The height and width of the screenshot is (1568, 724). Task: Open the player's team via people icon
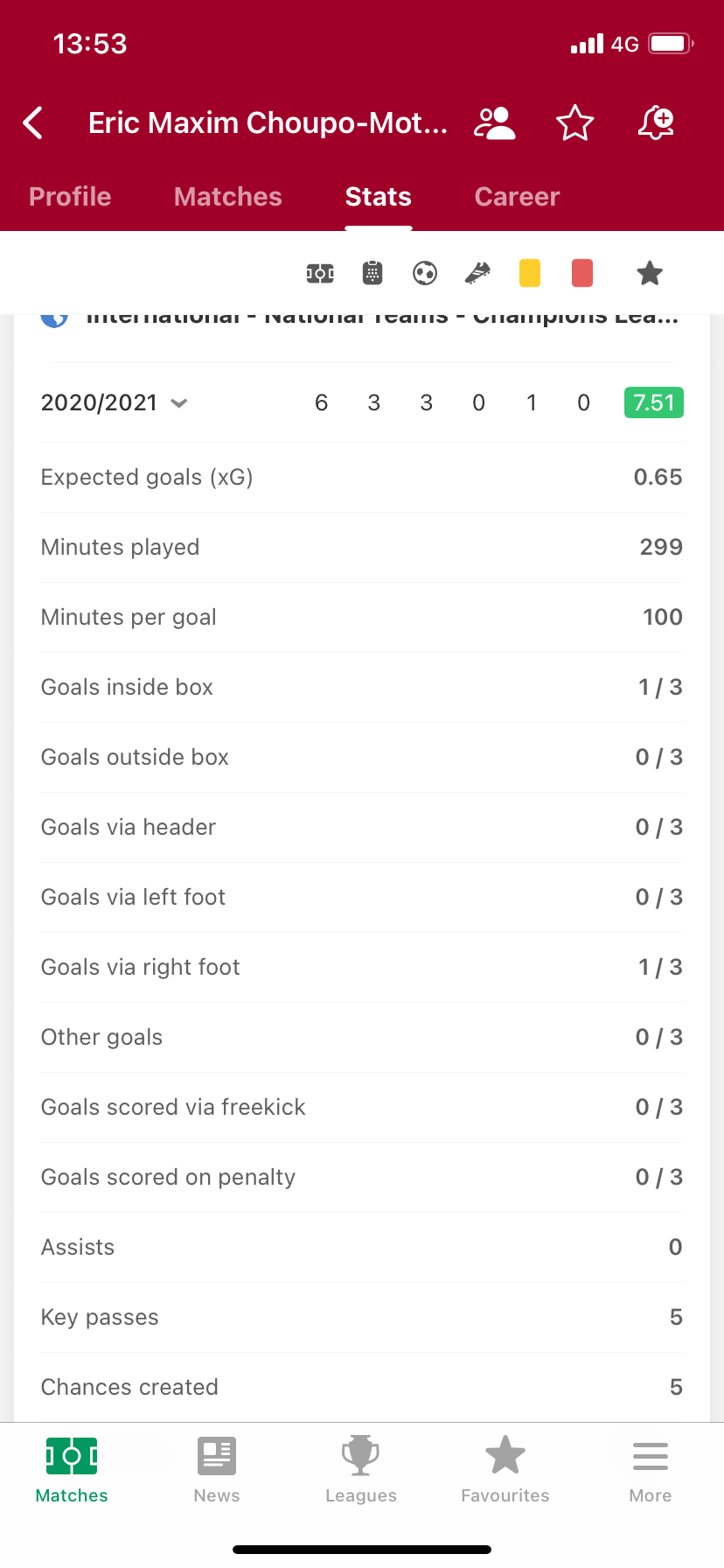click(x=495, y=123)
